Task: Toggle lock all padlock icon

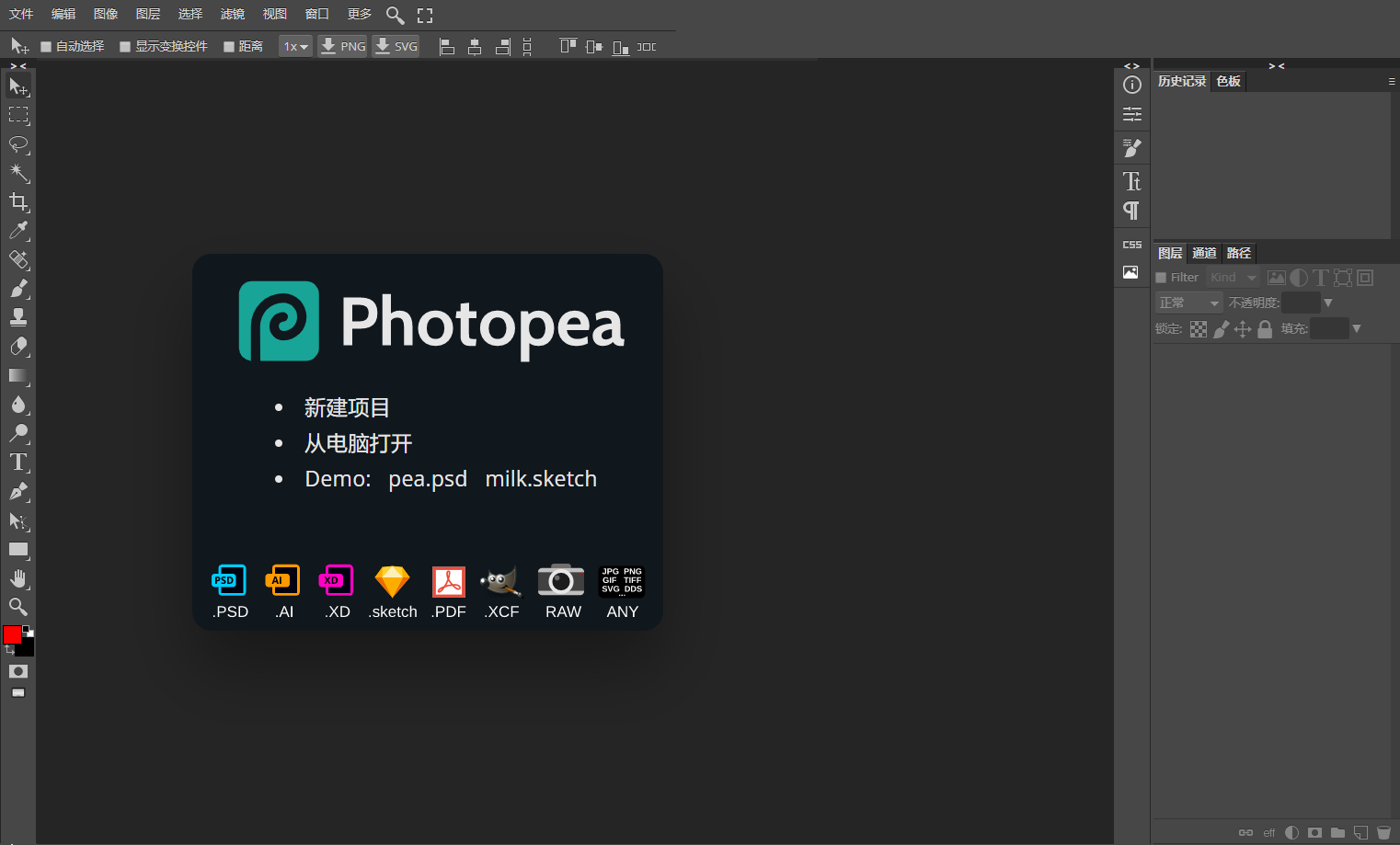Action: point(1265,329)
